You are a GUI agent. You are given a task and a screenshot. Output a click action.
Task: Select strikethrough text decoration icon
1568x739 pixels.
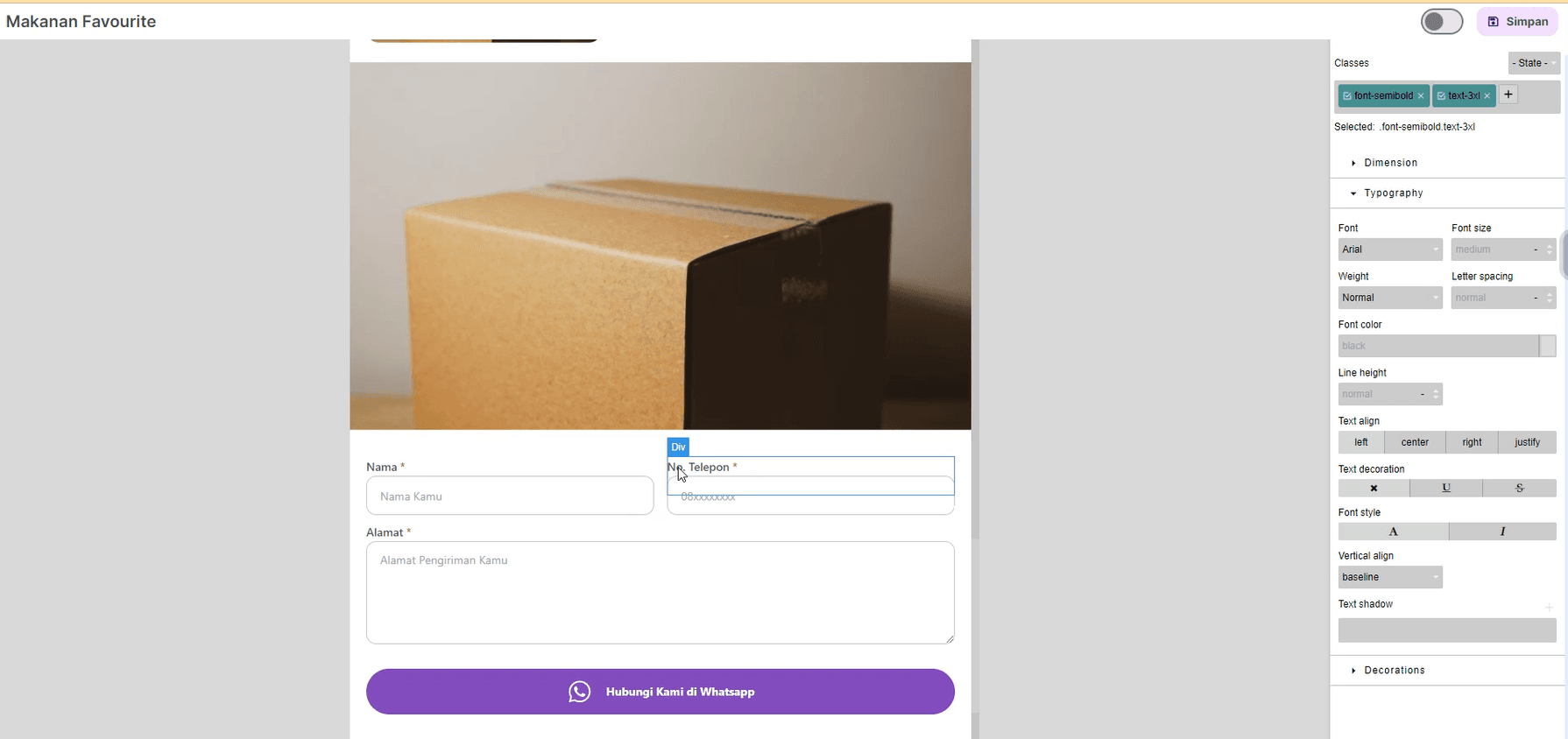click(1519, 489)
